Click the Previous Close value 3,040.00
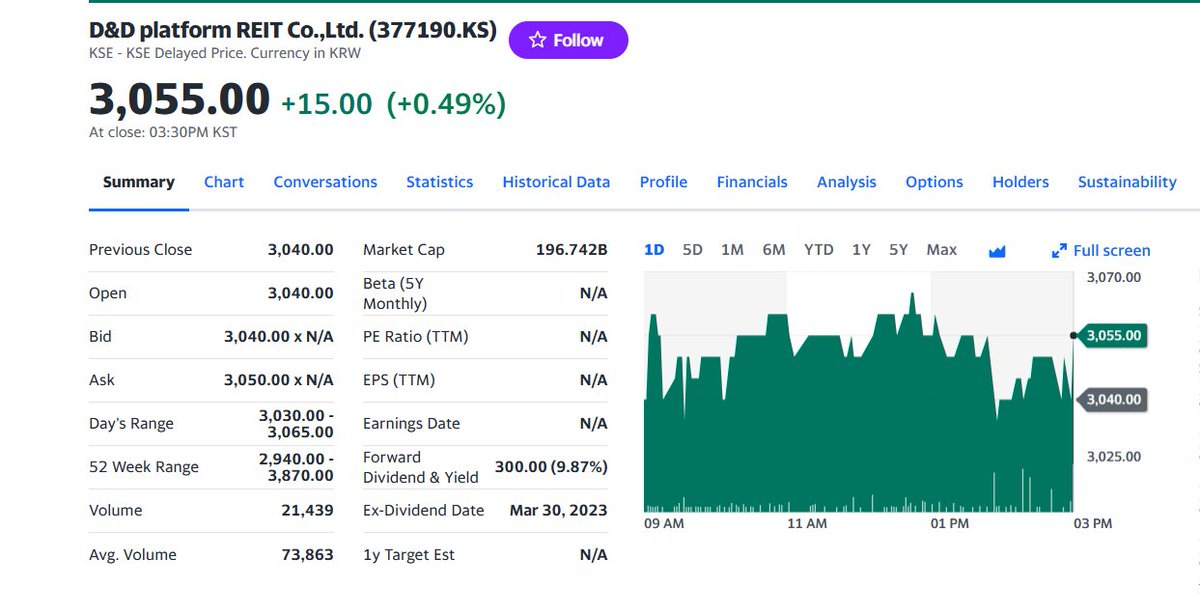 click(300, 250)
